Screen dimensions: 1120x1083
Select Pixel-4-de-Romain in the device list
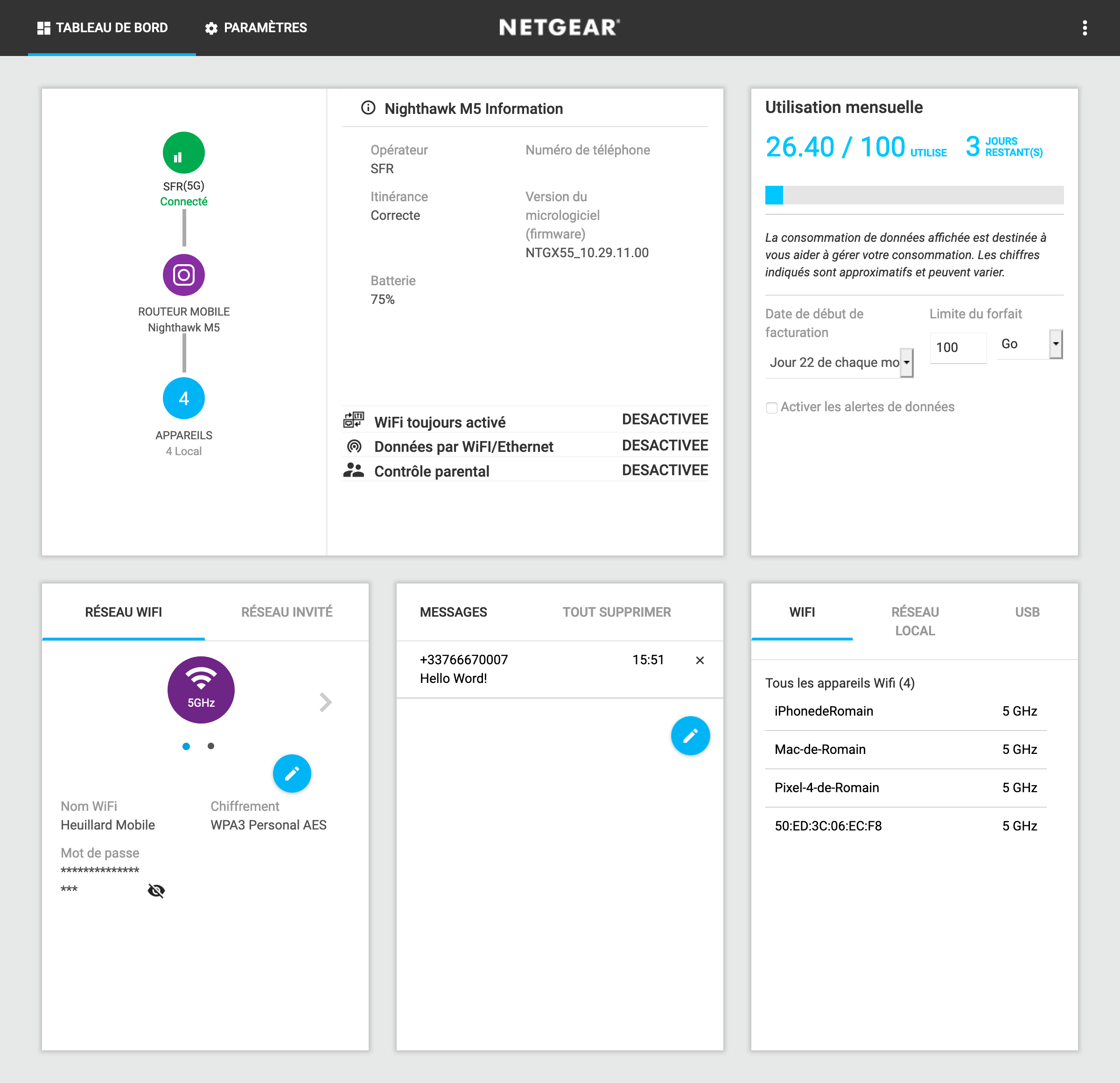(906, 788)
